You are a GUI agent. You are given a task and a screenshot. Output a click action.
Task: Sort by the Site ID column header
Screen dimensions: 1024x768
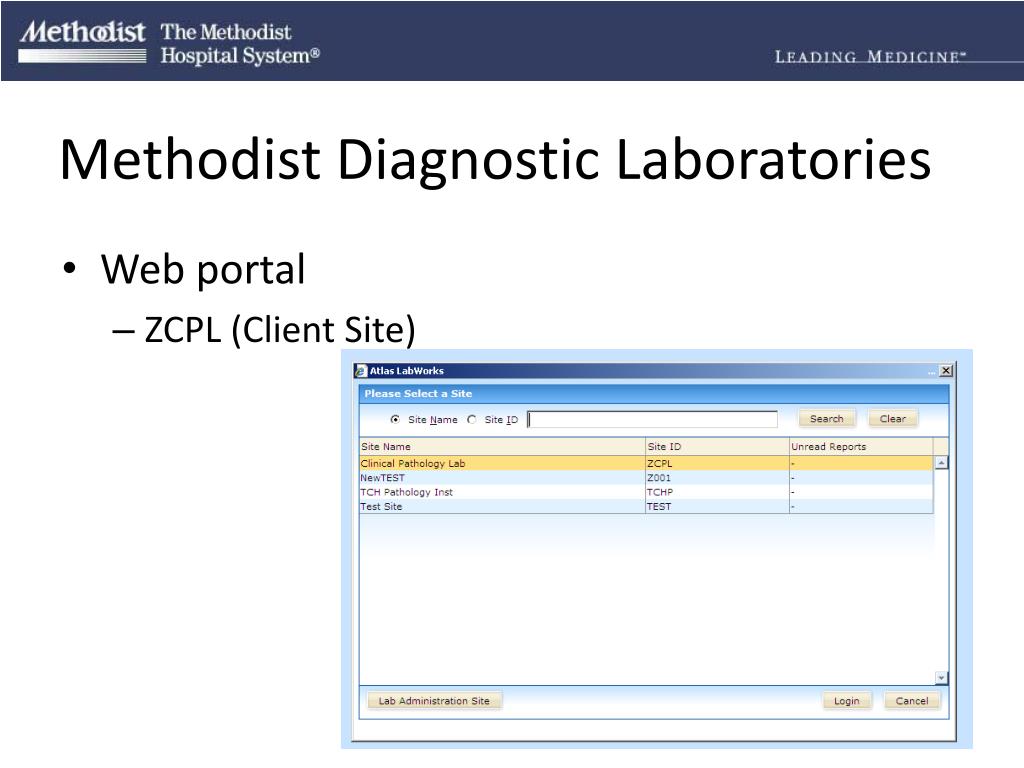click(x=717, y=447)
